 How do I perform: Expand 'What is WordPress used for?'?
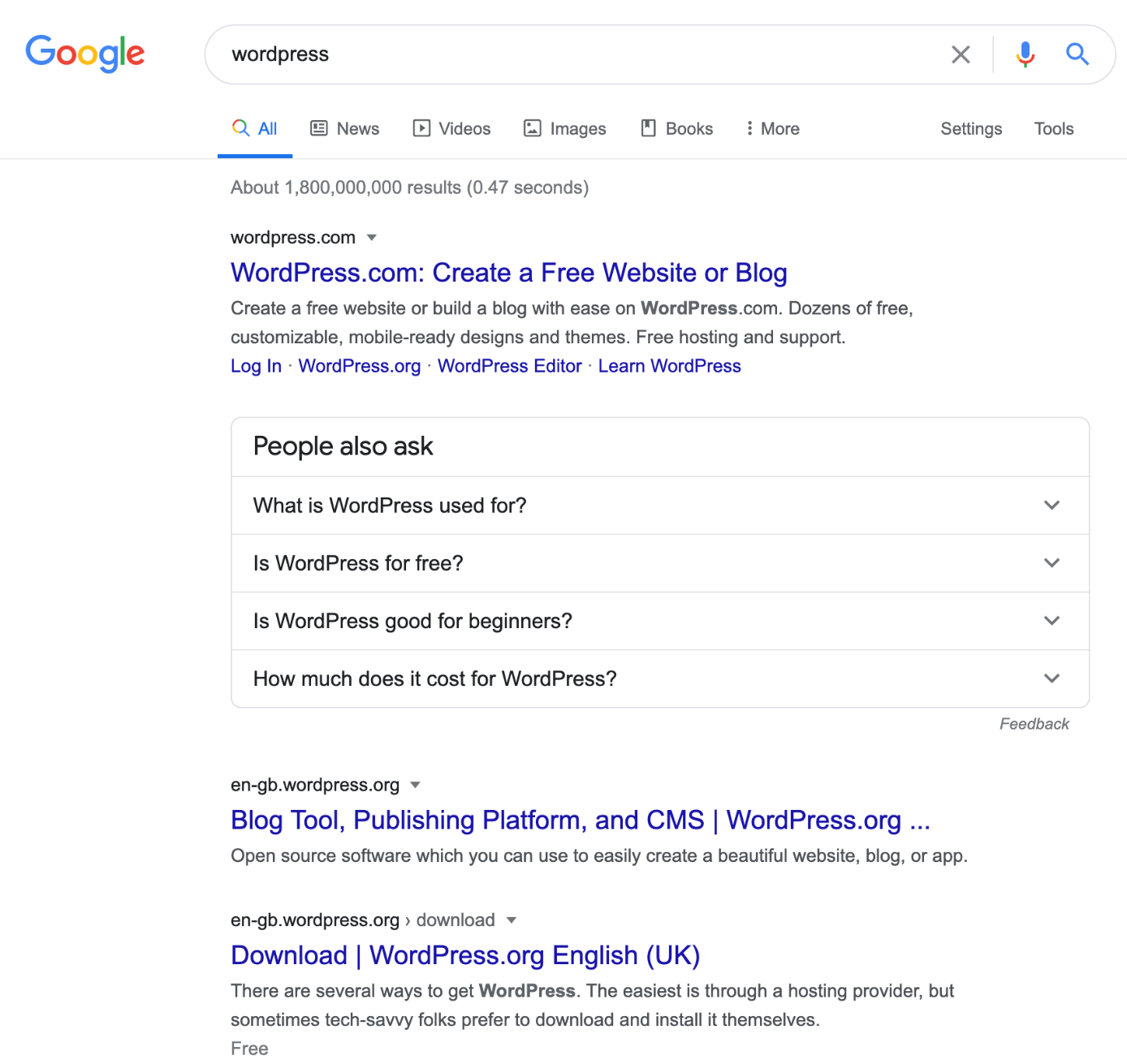(x=660, y=506)
